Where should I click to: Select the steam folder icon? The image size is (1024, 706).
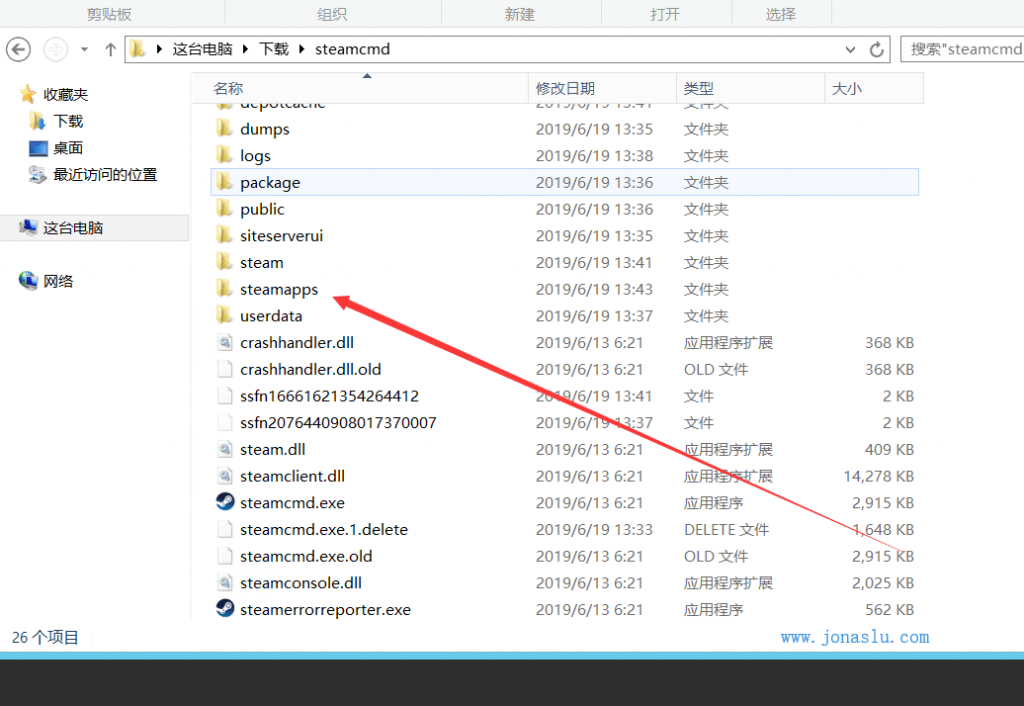tap(224, 262)
